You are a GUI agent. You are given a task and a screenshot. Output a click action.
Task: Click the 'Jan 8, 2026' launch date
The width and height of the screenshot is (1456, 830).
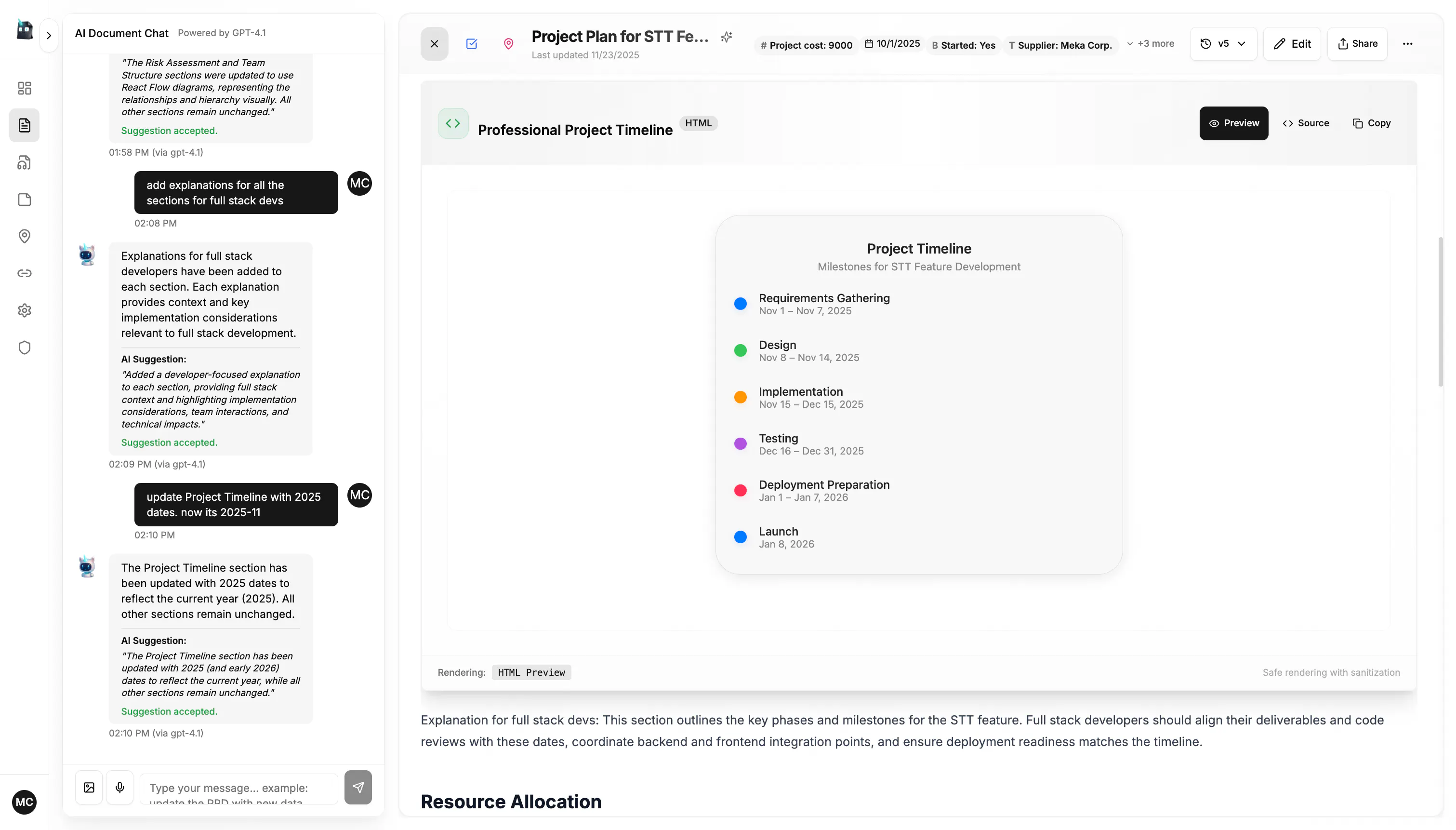(x=786, y=544)
